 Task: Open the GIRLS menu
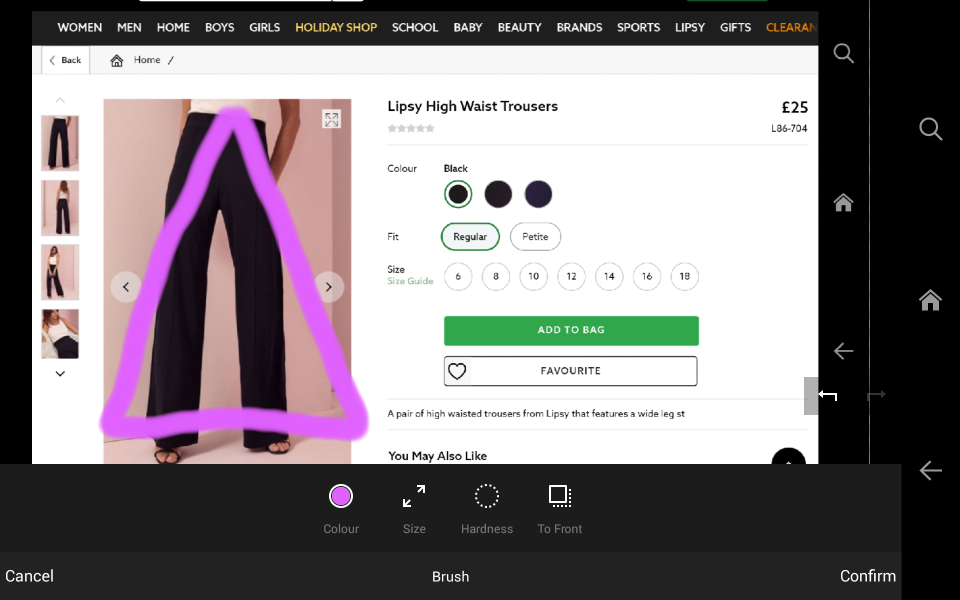[x=264, y=28]
